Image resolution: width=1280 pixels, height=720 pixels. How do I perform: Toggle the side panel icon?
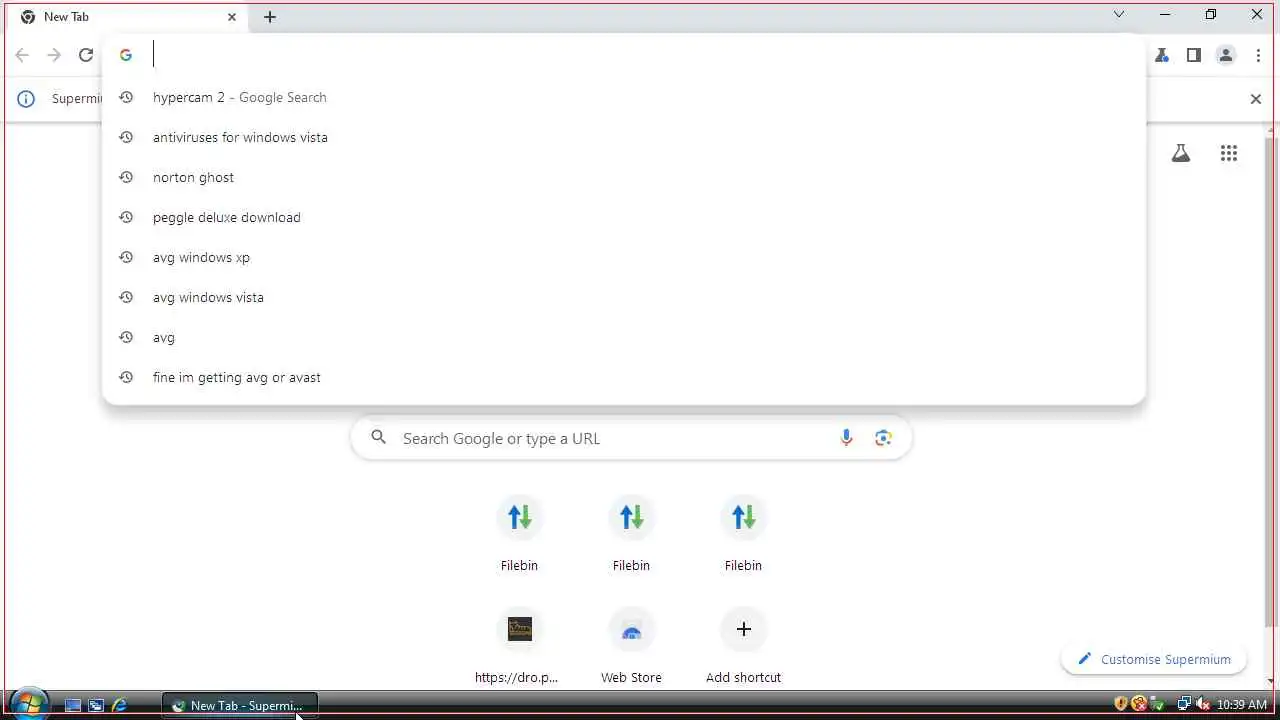(x=1193, y=55)
